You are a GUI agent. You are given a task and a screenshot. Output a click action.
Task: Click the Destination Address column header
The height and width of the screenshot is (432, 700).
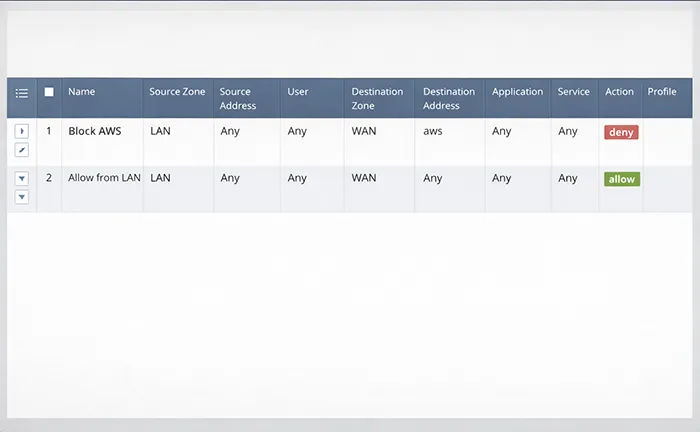449,98
